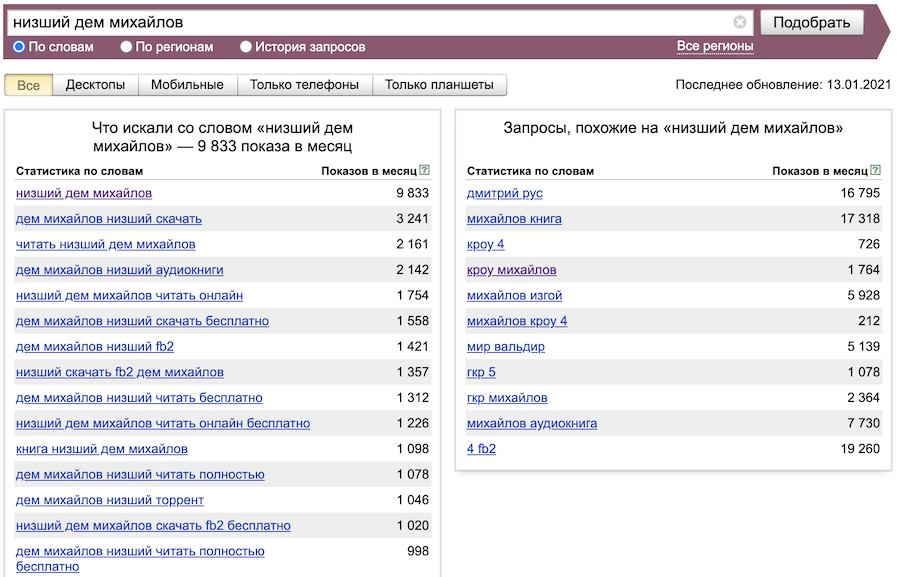Image resolution: width=900 pixels, height=577 pixels.
Task: Switch to the "Мобильные" tab
Action: point(187,85)
